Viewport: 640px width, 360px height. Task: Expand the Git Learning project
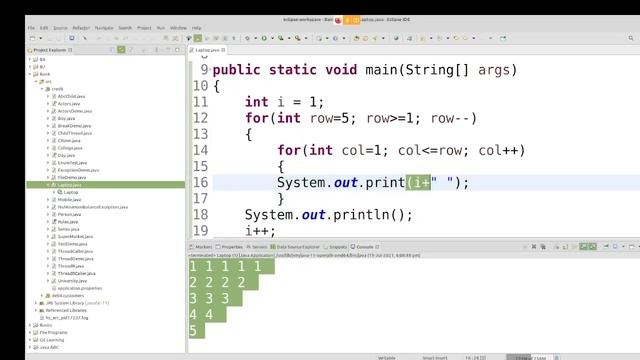coord(30,340)
